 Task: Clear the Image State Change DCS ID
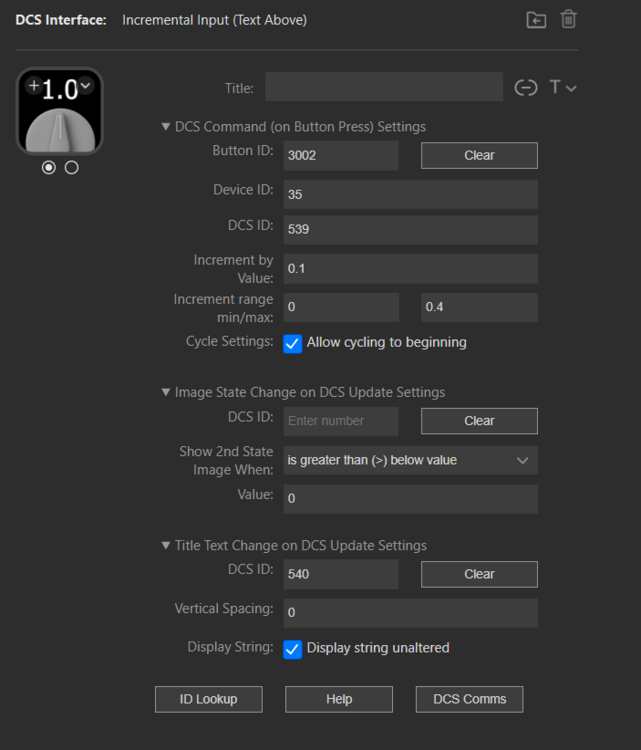[x=479, y=421]
